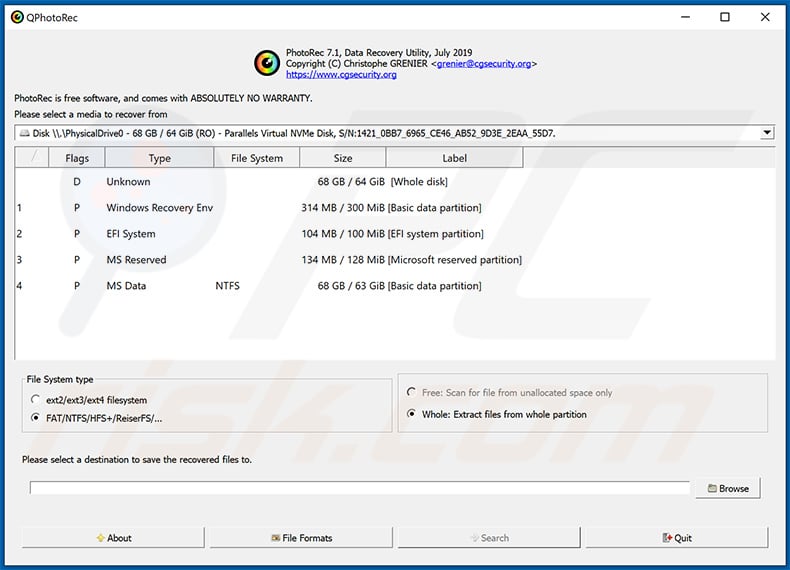Viewport: 790px width, 570px height.
Task: Minimize the QPhotoRec window
Action: coord(685,17)
